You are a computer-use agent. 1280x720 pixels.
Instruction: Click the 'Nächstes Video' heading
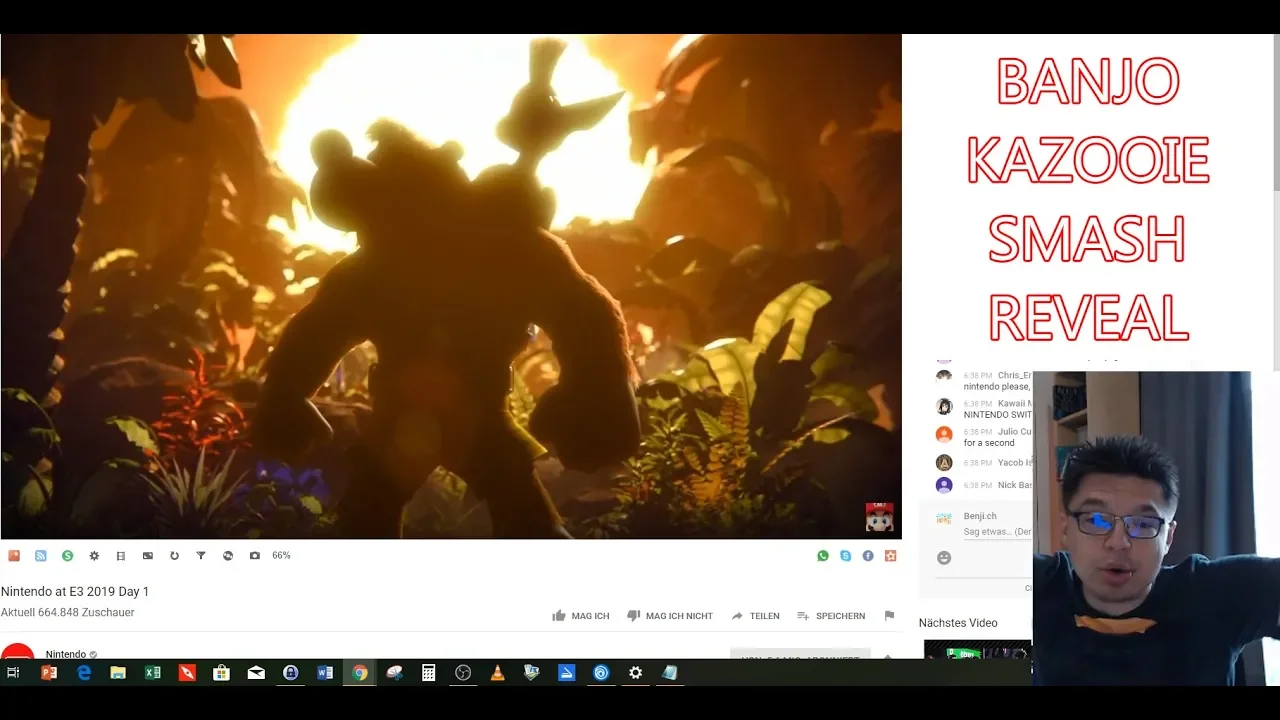(x=958, y=623)
